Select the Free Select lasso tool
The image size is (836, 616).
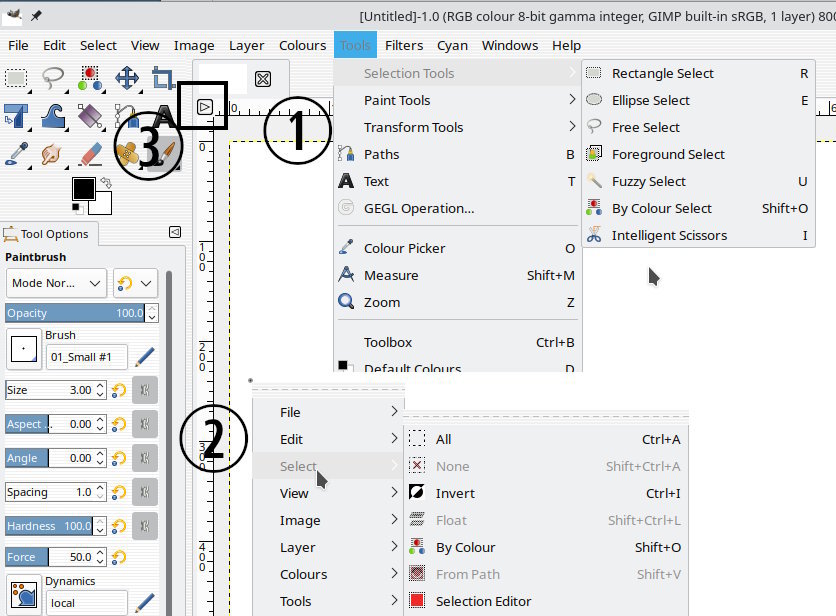pyautogui.click(x=53, y=78)
